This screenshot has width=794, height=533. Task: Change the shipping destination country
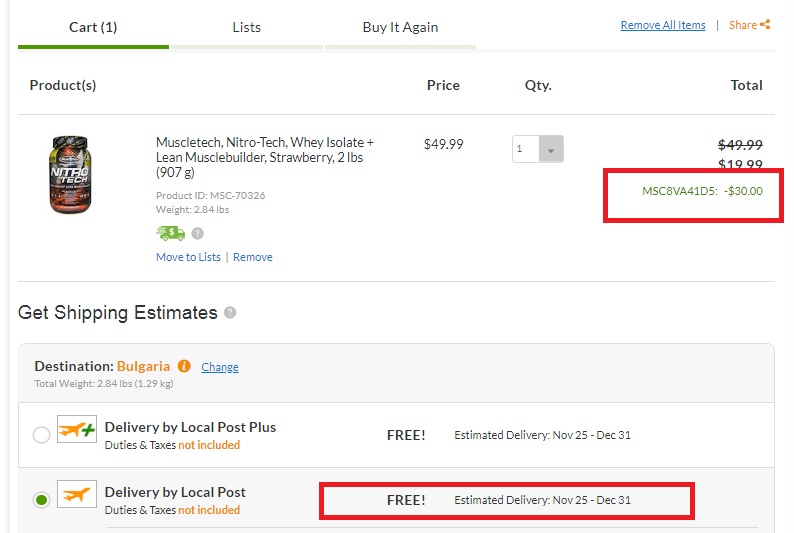pos(220,367)
